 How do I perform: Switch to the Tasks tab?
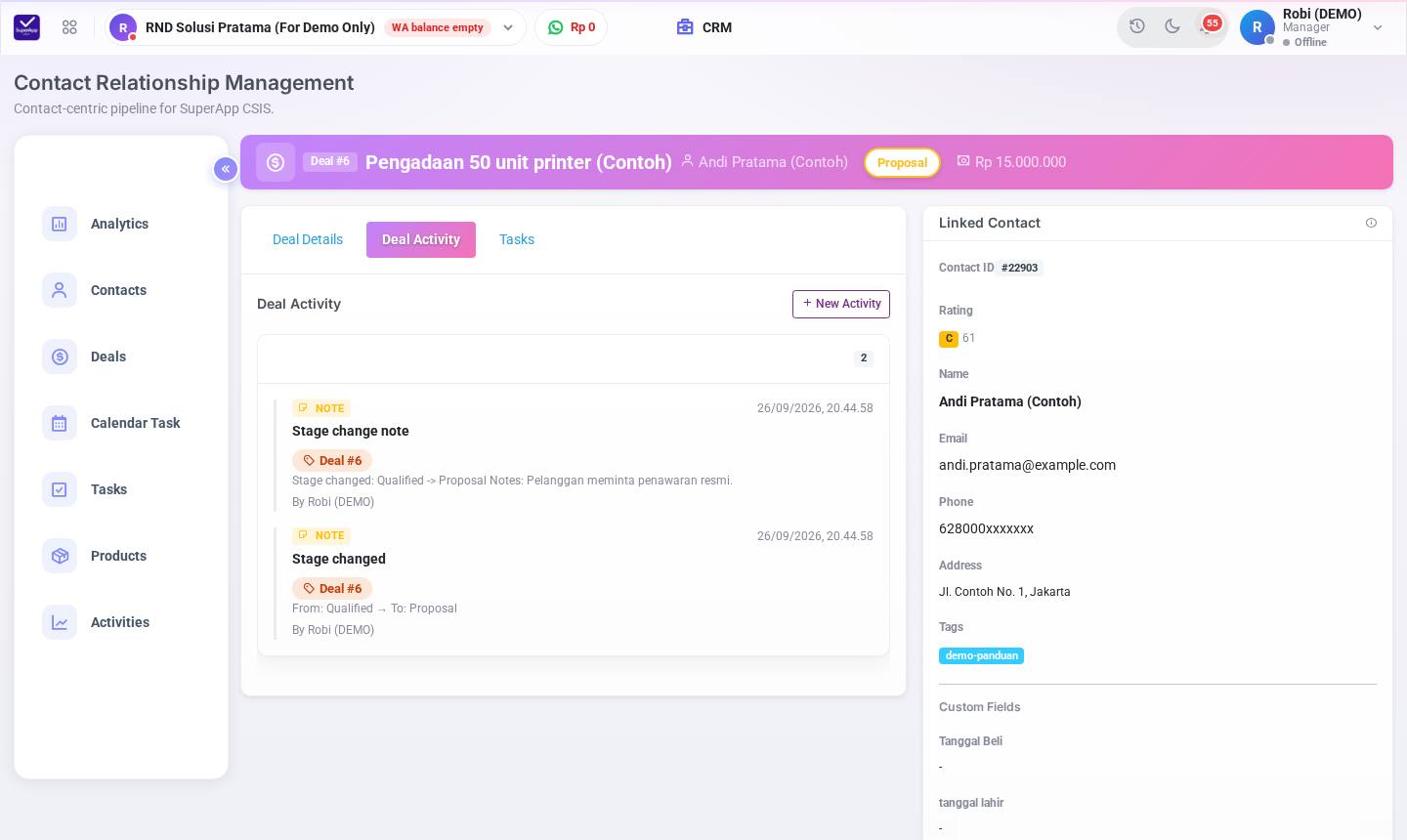[x=517, y=239]
